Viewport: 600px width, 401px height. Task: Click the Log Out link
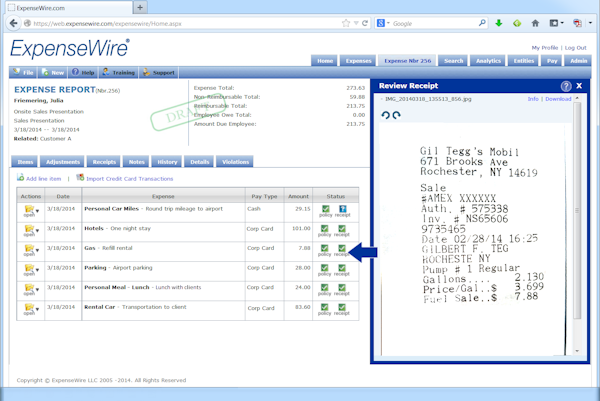575,48
